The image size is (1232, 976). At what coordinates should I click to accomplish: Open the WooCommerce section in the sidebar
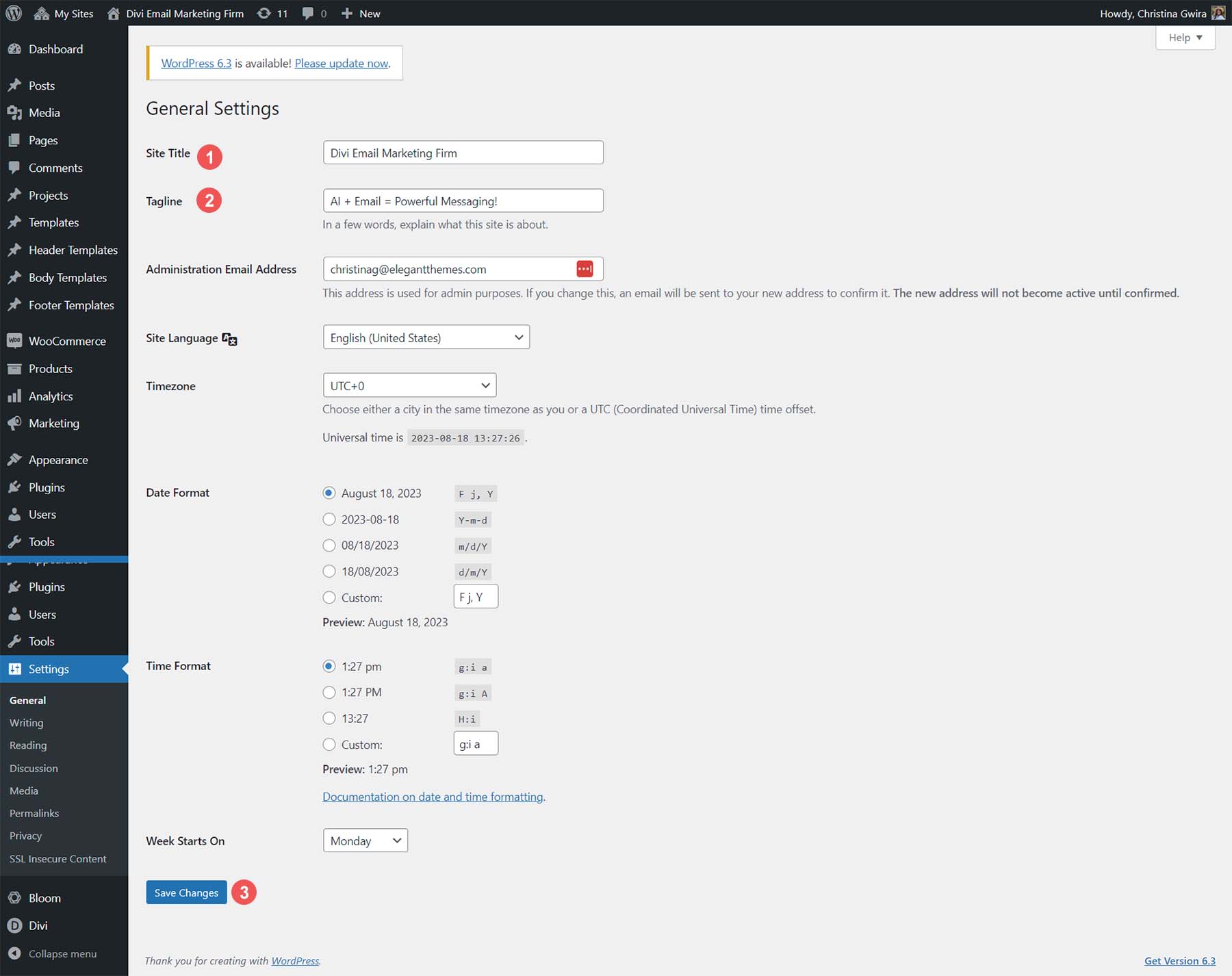67,340
